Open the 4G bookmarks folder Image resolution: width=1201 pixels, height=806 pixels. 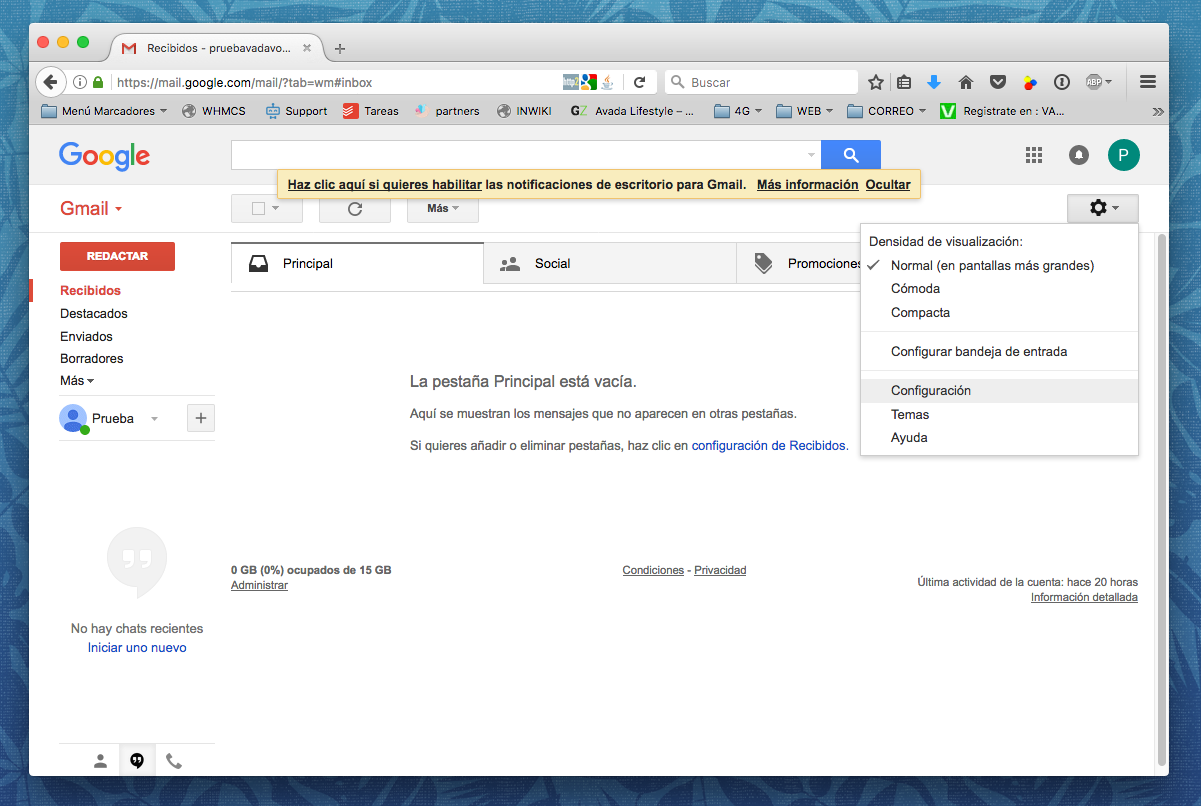click(739, 111)
